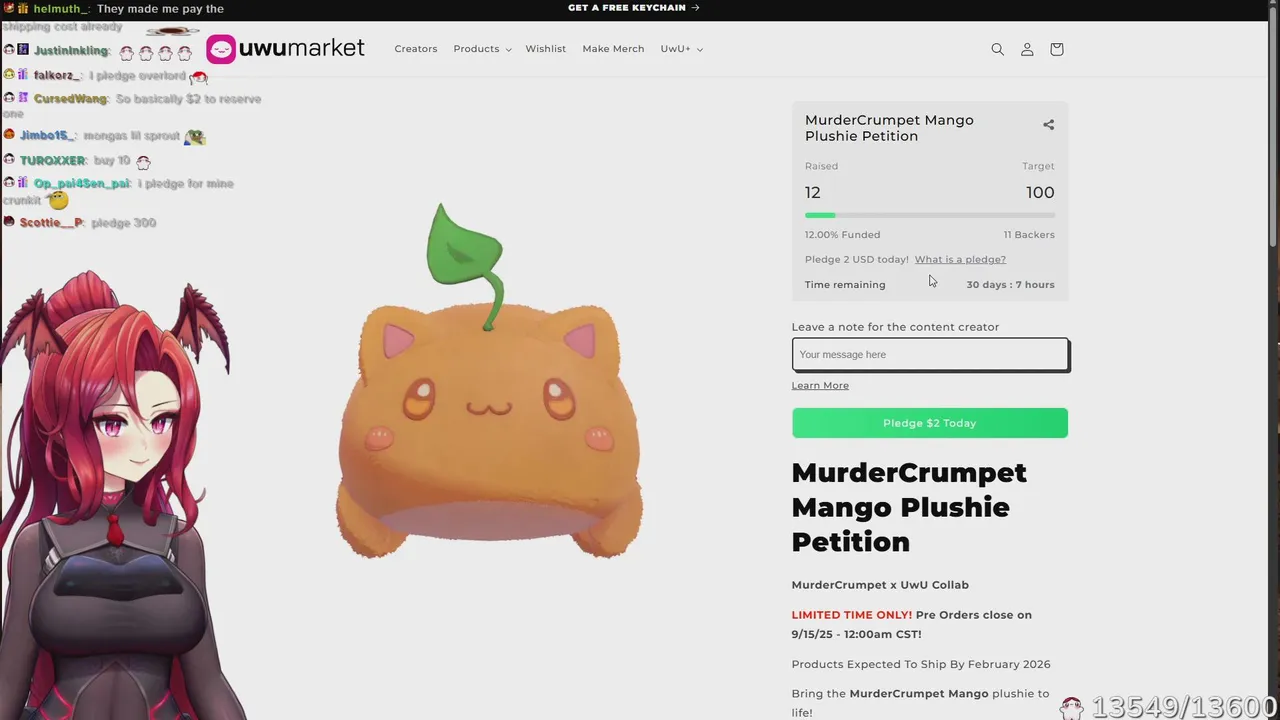1280x720 pixels.
Task: Click the mango plushie product image
Action: click(489, 380)
